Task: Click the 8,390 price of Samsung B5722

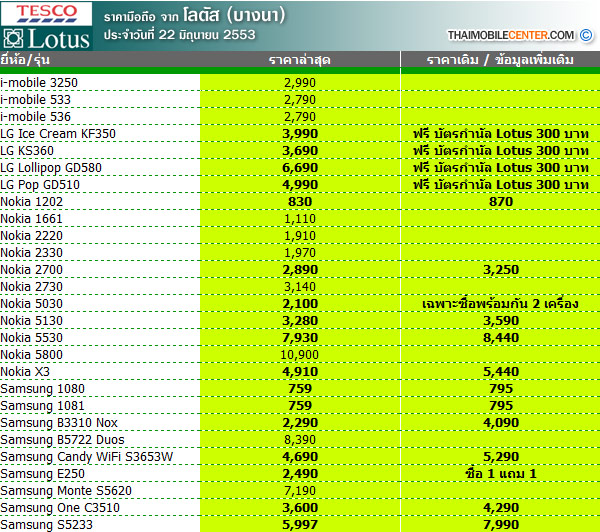Action: pyautogui.click(x=300, y=439)
